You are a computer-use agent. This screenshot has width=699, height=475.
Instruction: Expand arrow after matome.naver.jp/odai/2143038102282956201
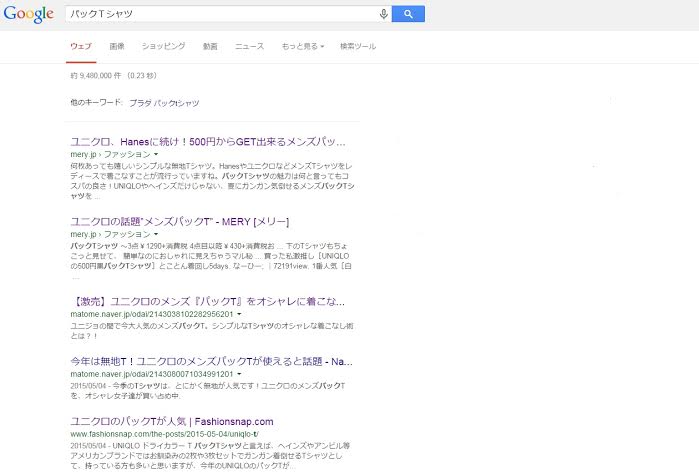click(x=239, y=314)
